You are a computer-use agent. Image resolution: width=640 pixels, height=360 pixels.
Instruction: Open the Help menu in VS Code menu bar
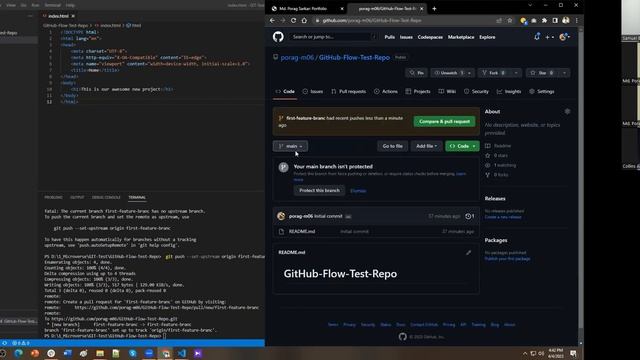70,5
